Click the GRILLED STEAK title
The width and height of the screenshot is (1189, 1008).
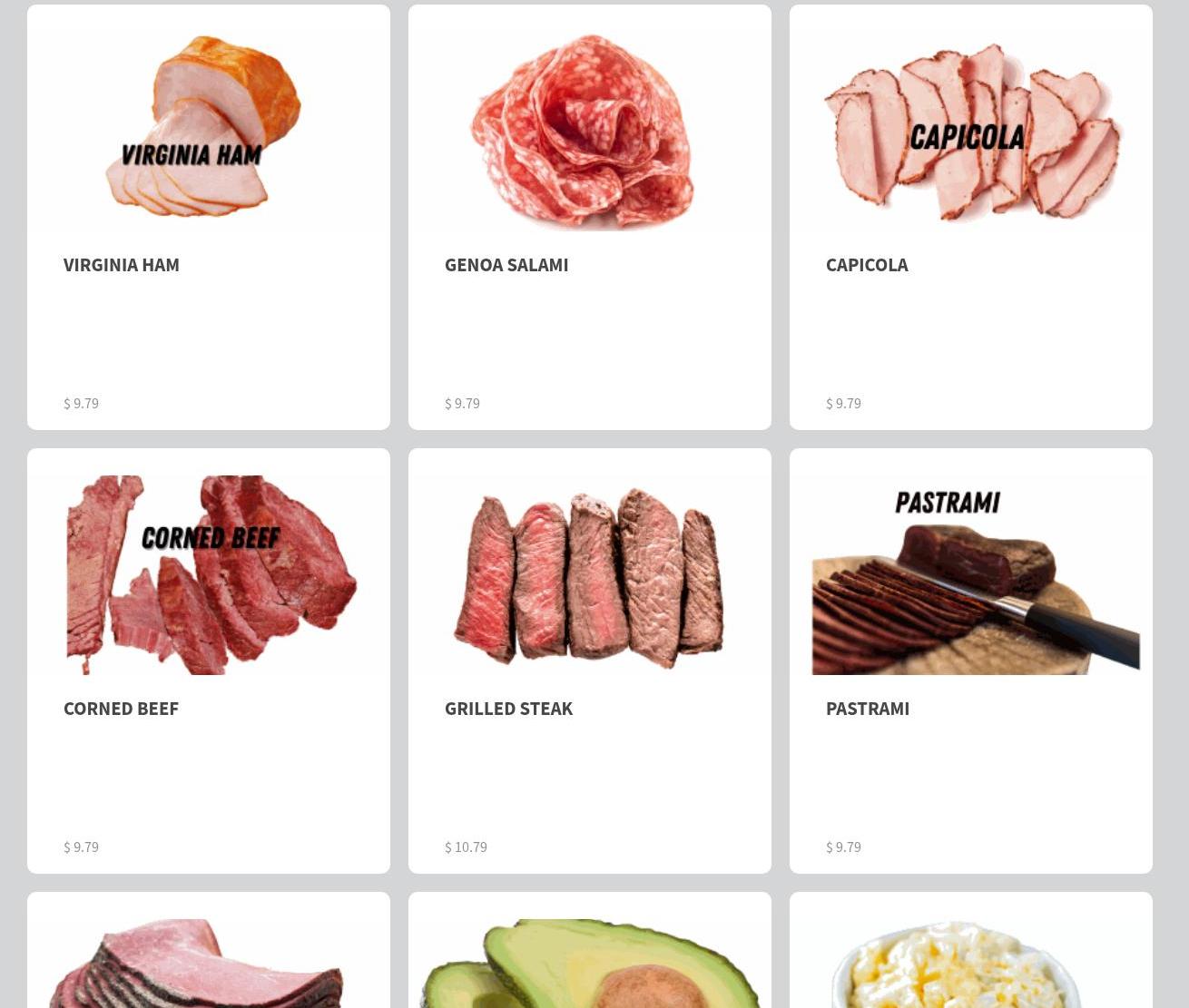pyautogui.click(x=508, y=708)
